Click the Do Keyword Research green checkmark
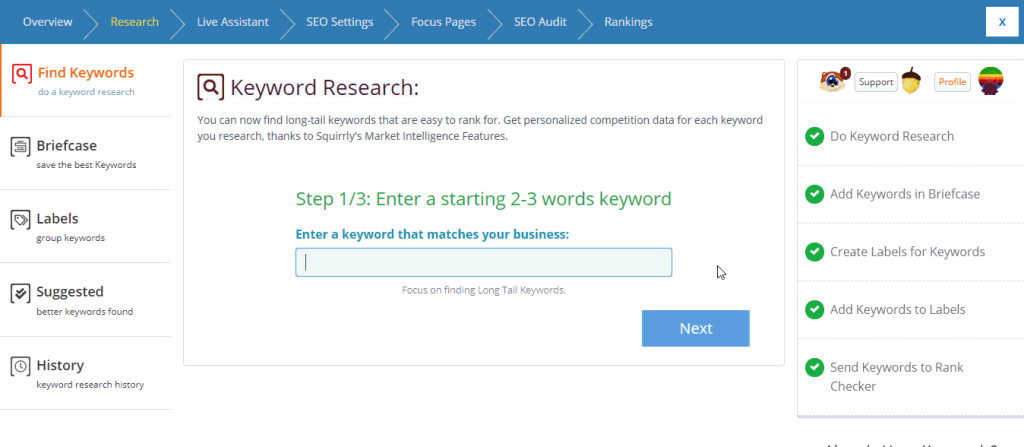This screenshot has height=447, width=1024. (814, 136)
